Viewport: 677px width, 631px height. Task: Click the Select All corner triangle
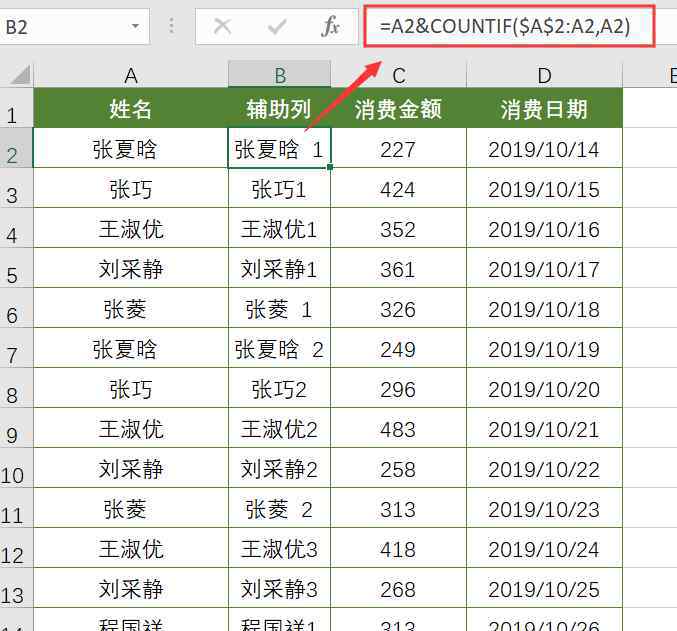(x=20, y=75)
